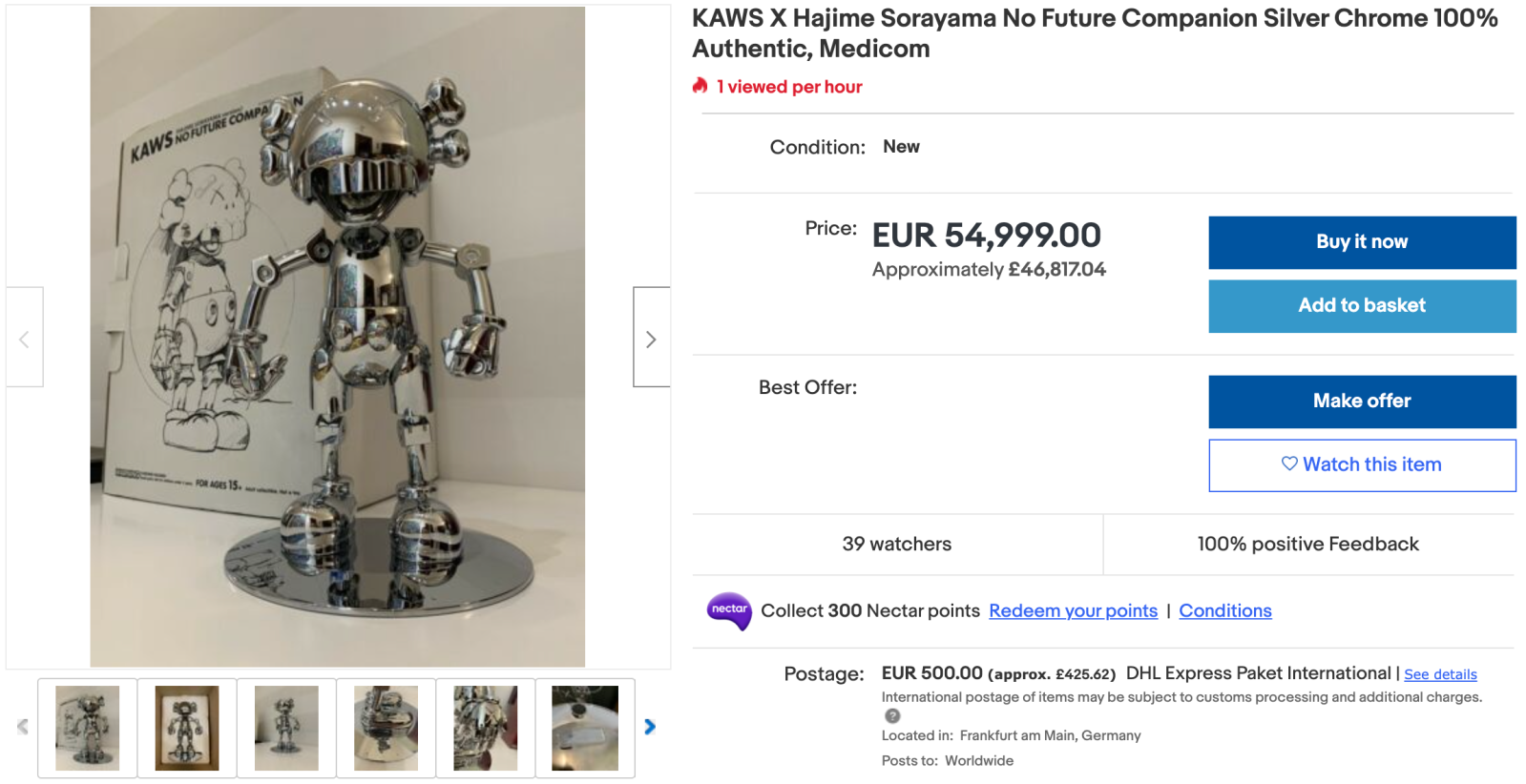The image size is (1526, 784).
Task: View postage See details link
Action: tap(1440, 674)
